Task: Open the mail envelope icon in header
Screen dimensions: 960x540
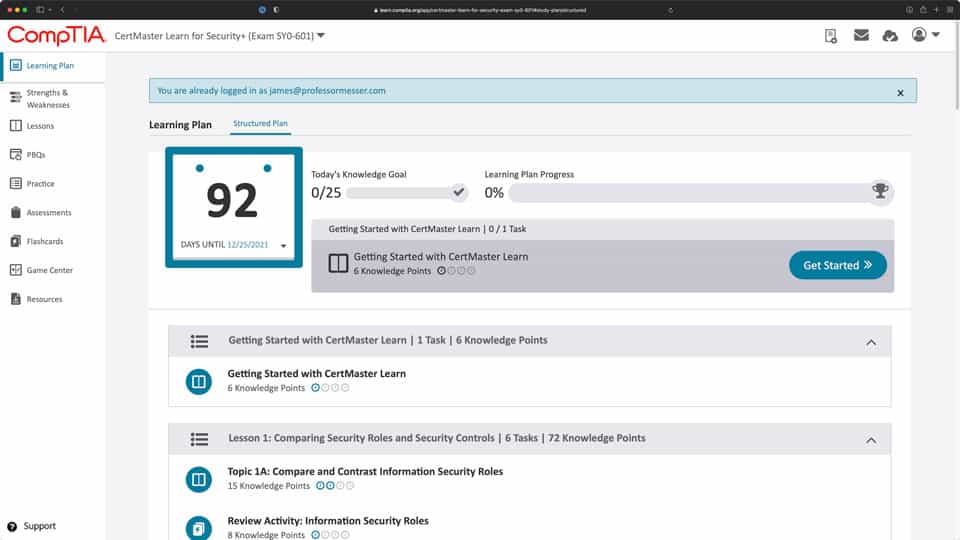Action: click(861, 36)
